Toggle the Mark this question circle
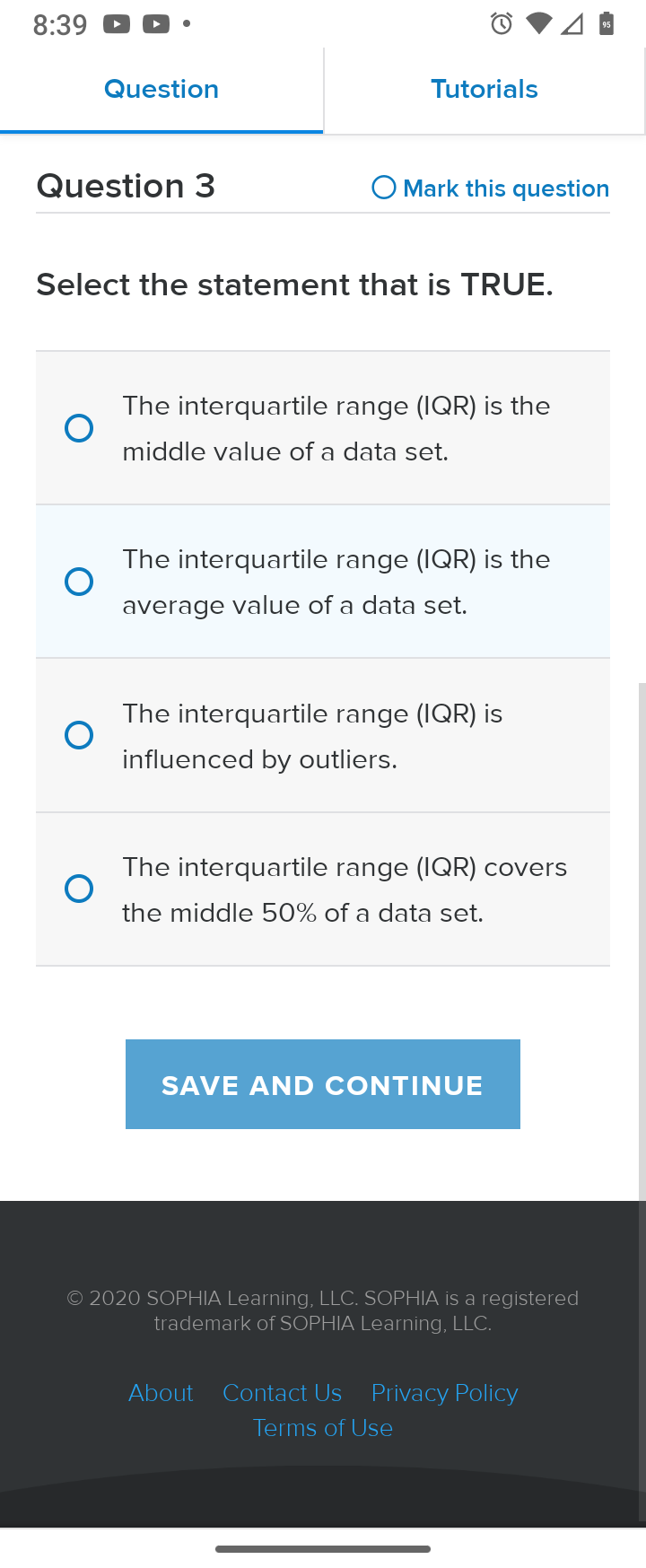 click(384, 188)
